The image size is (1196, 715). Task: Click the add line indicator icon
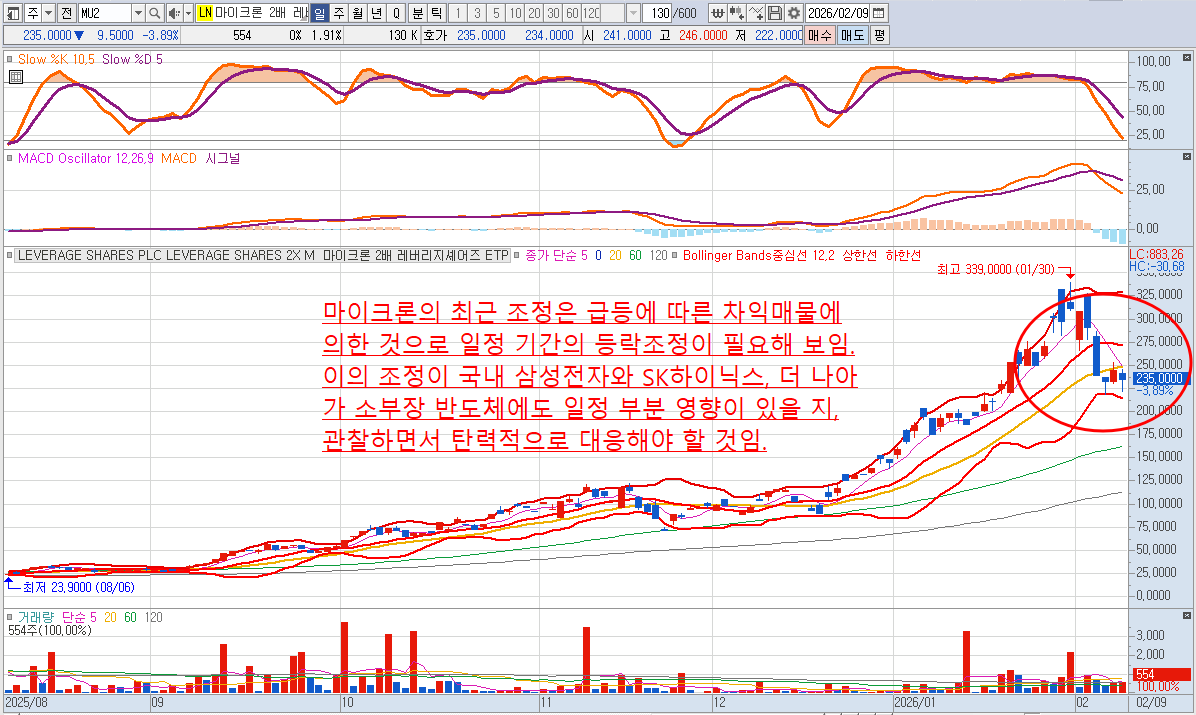point(756,13)
